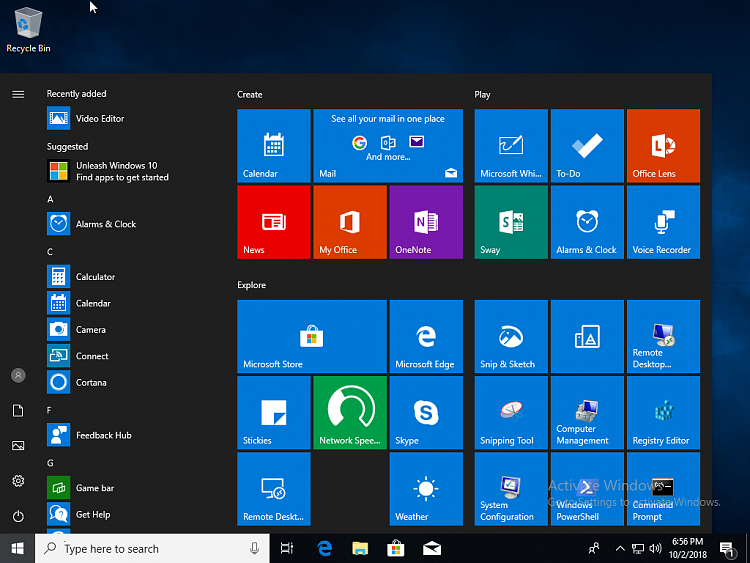Open Documents from the Start sidebar
Screen dimensions: 750x563
(x=18, y=410)
